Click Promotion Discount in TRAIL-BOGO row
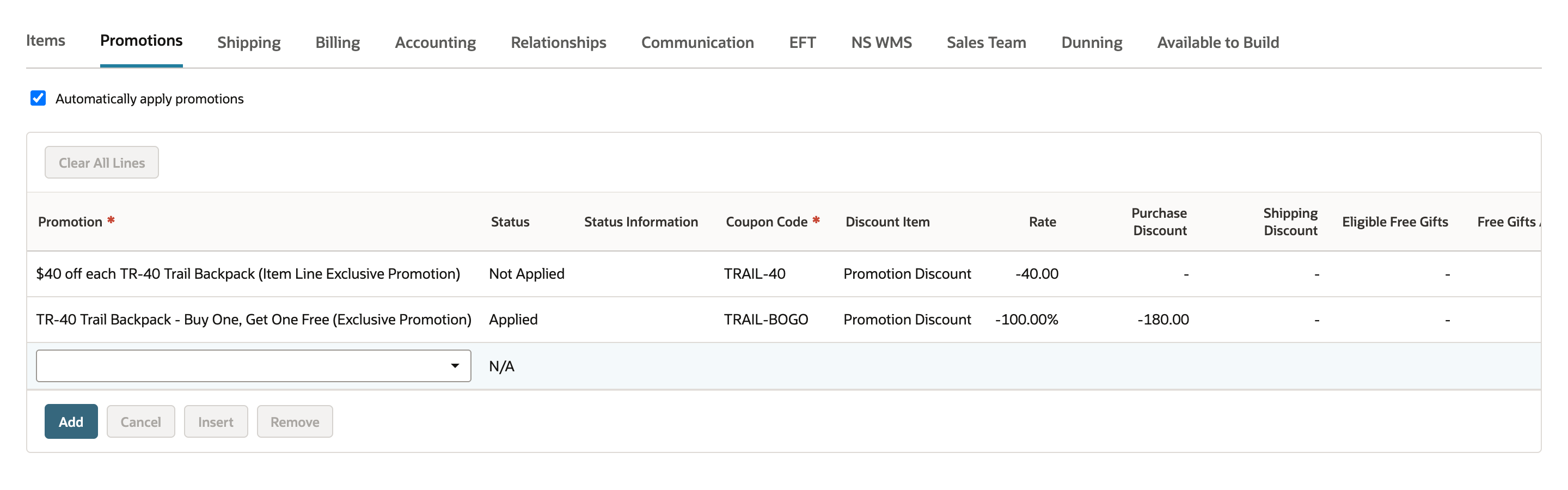This screenshot has height=490, width=1568. click(907, 320)
